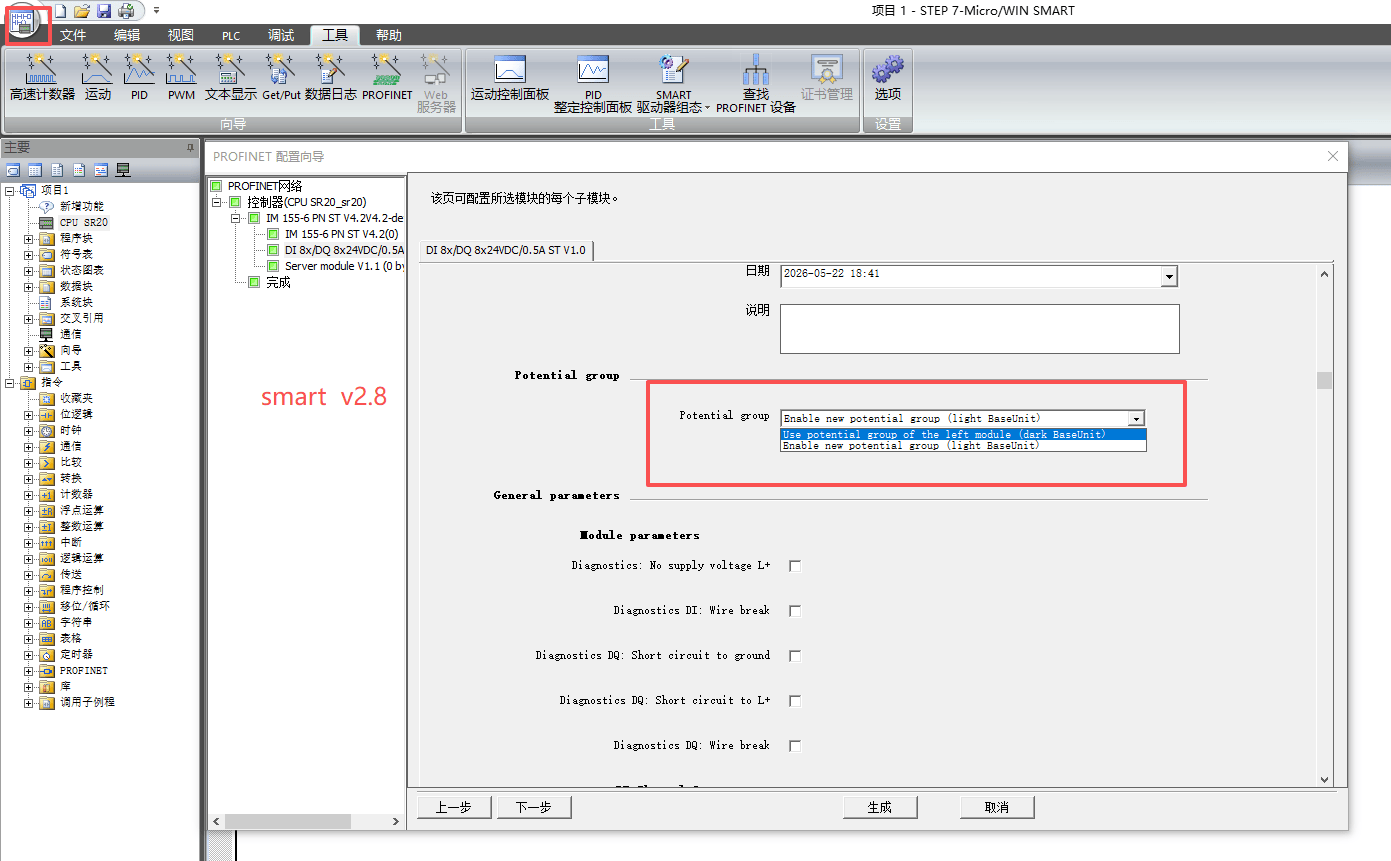Select 'DI 8x/DQ 8x24VDC/0.5A' in the wizard tree
The image size is (1391, 861).
[337, 250]
